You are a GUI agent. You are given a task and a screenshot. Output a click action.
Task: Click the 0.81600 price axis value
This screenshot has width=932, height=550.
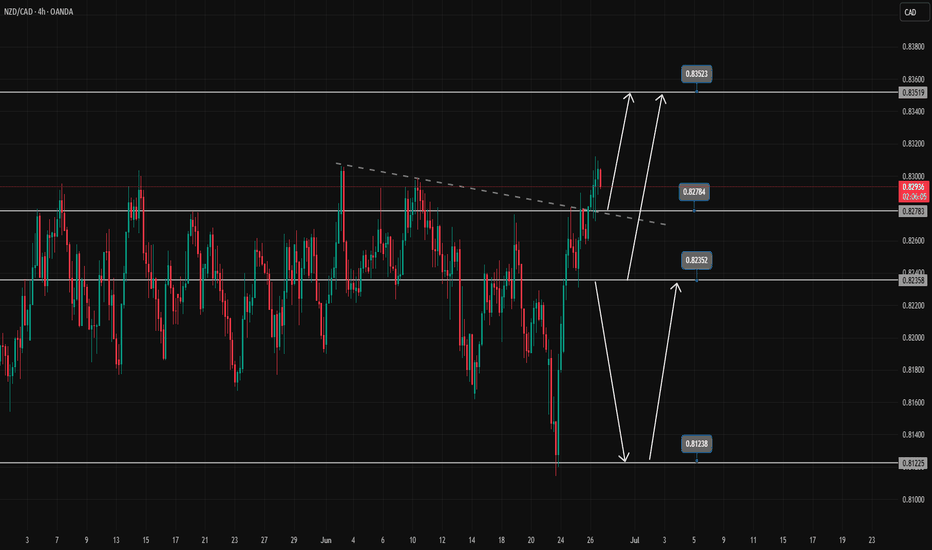pyautogui.click(x=913, y=403)
